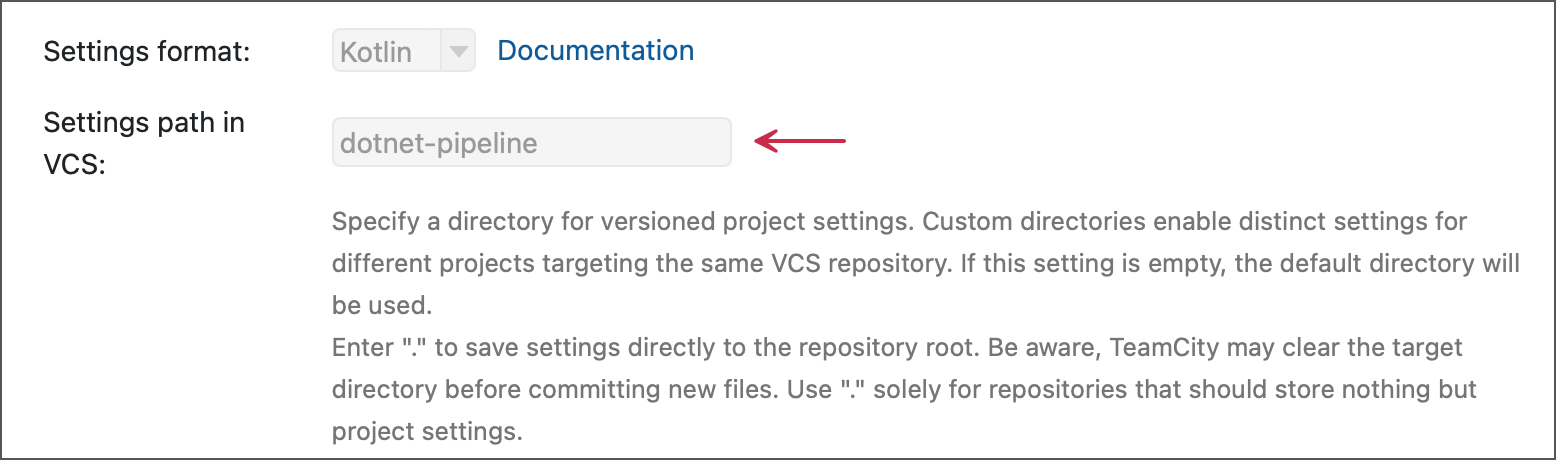Image resolution: width=1556 pixels, height=460 pixels.
Task: Click the final "project settings." line
Action: 427,432
